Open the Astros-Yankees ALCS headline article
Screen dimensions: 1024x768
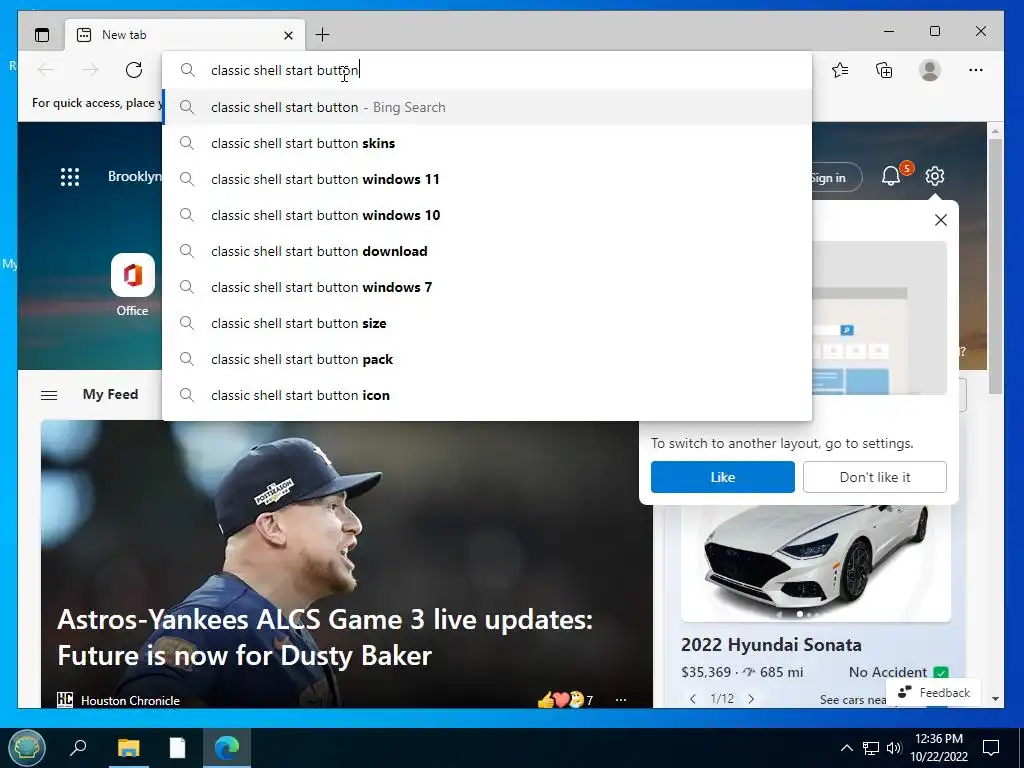pos(325,637)
